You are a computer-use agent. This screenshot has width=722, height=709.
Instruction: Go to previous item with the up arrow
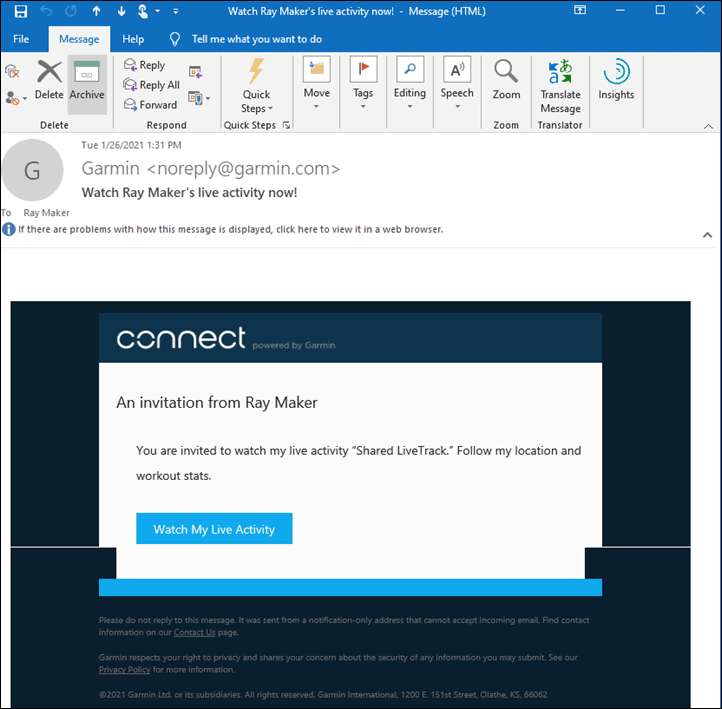(96, 11)
